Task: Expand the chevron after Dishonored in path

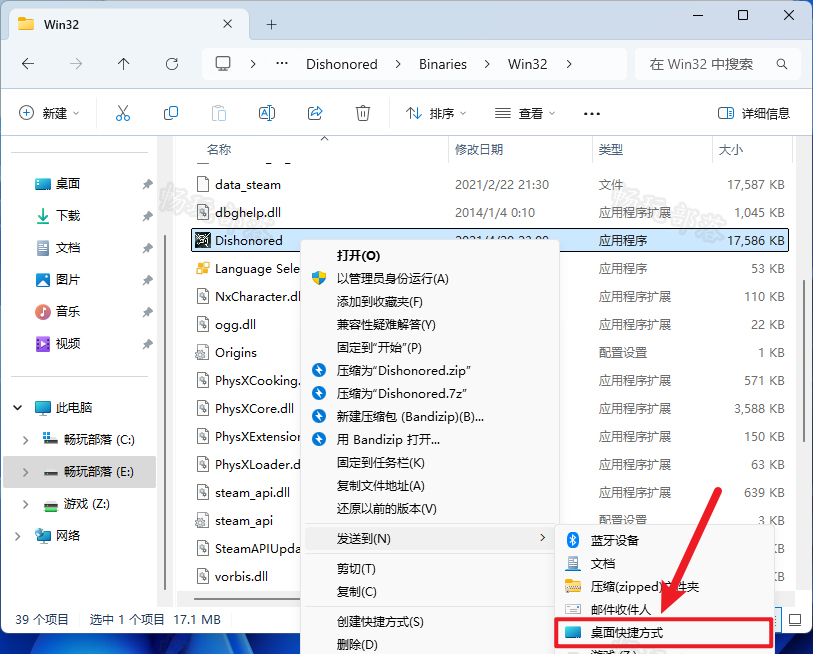Action: pos(398,64)
